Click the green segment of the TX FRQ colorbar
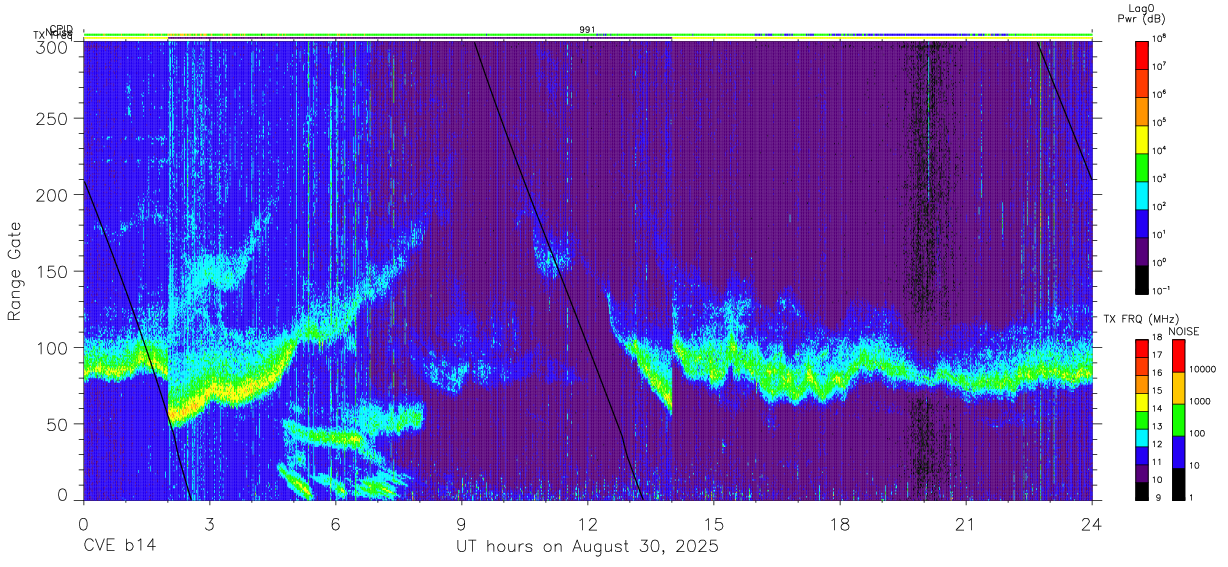Viewport: 1228px width, 567px height. click(x=1143, y=419)
